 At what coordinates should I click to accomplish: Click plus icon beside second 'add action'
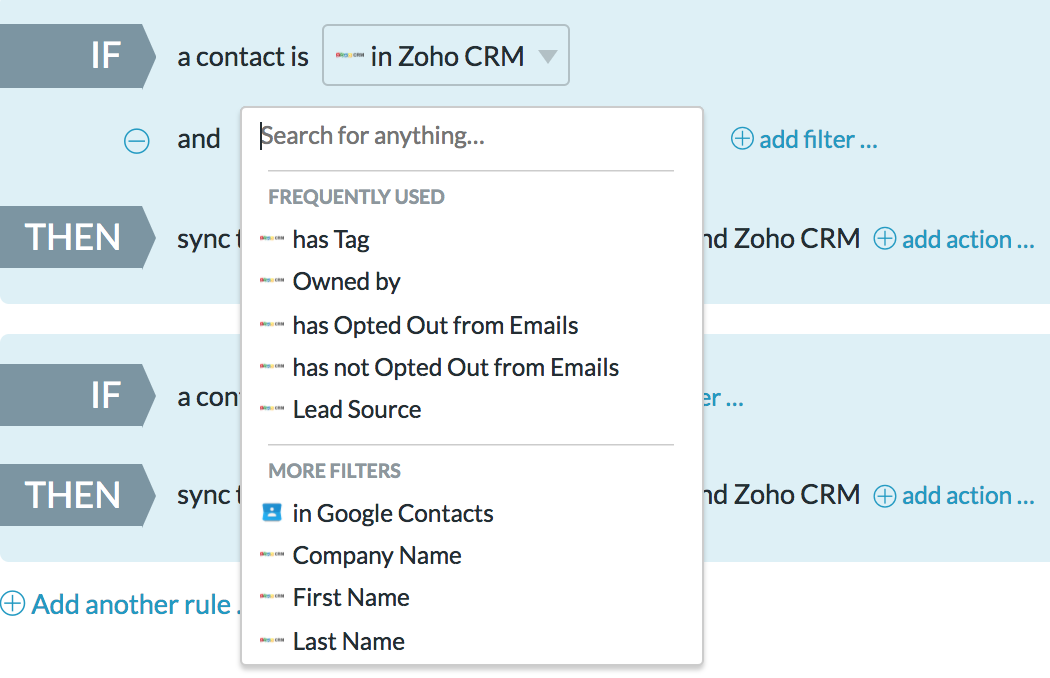(885, 496)
